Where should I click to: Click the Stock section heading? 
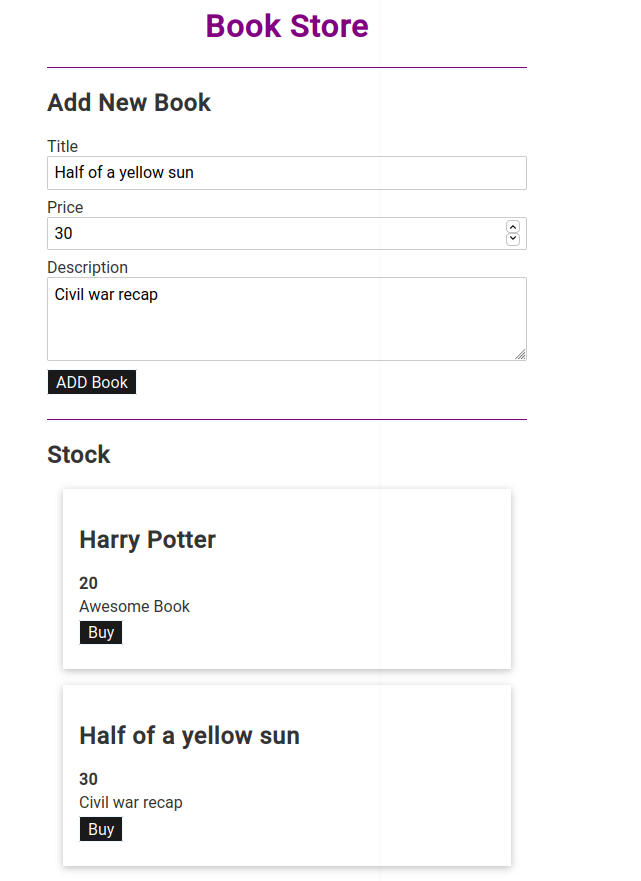pyautogui.click(x=78, y=455)
